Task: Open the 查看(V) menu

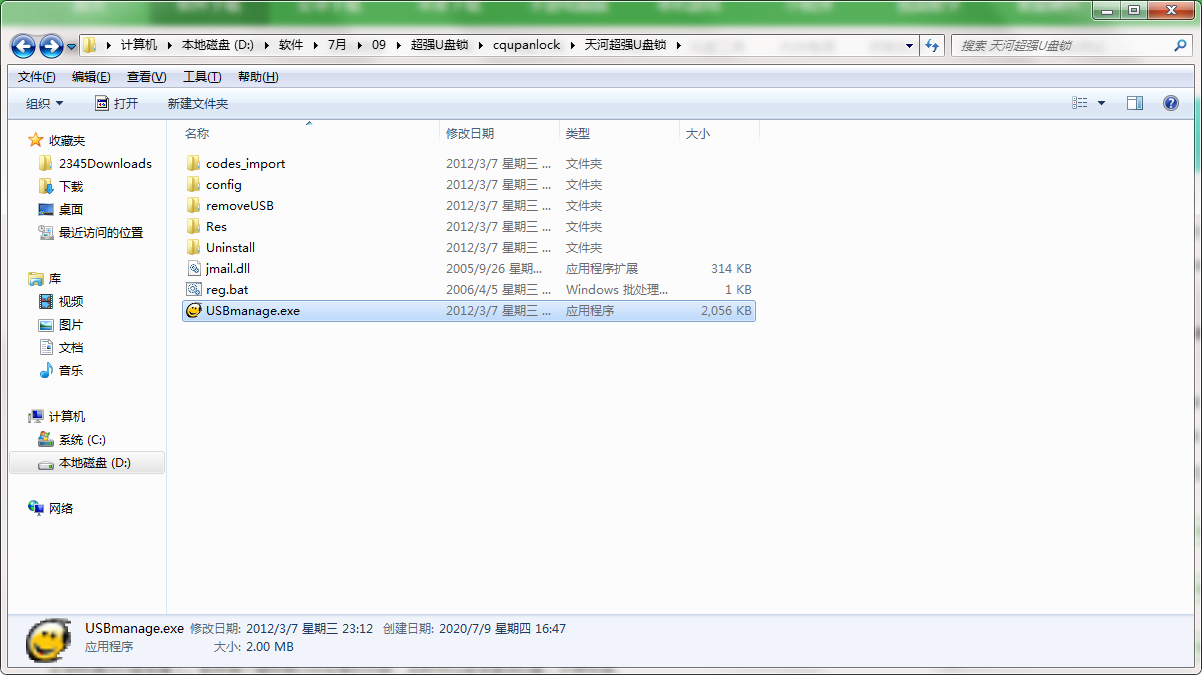Action: point(146,77)
